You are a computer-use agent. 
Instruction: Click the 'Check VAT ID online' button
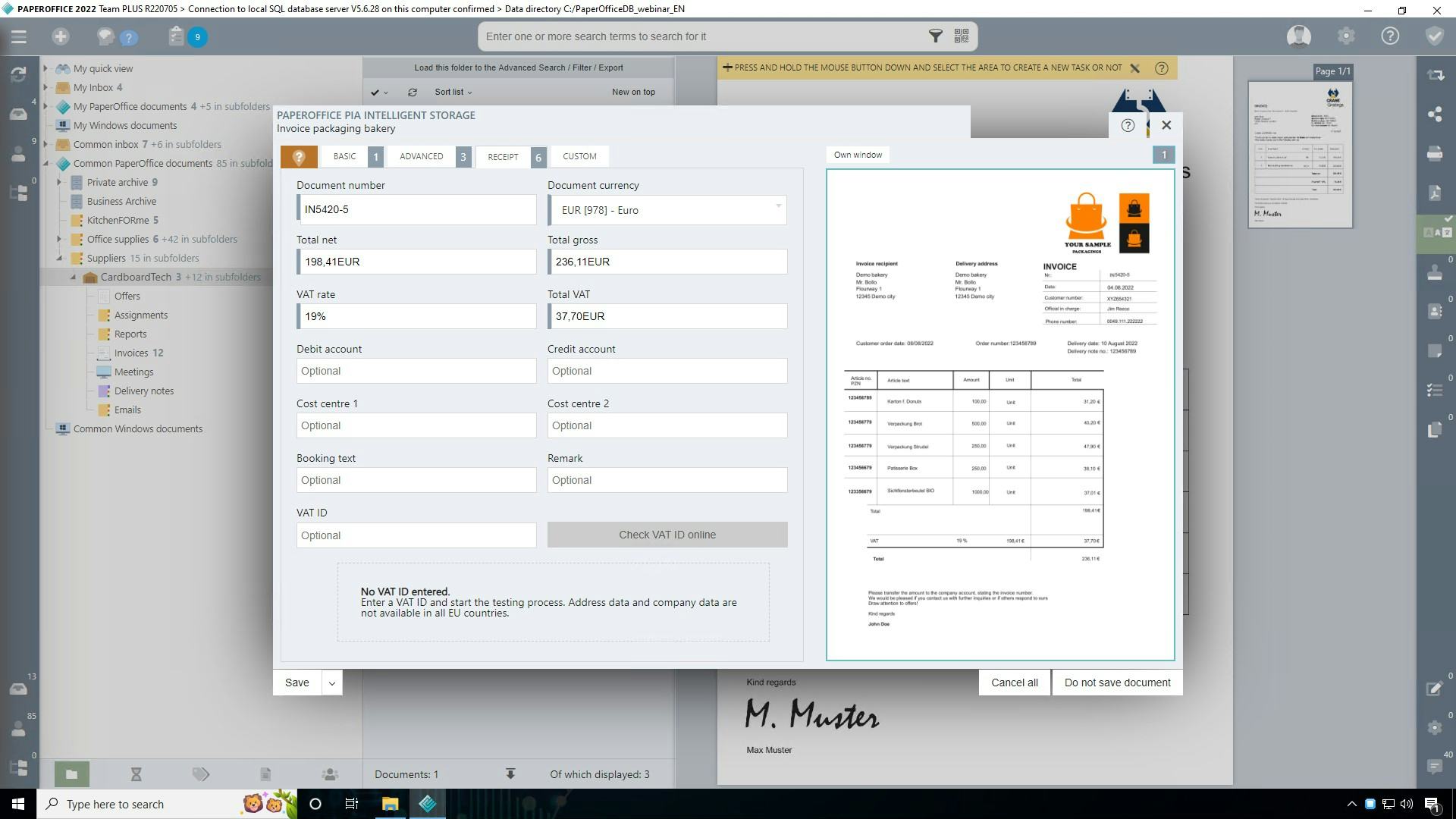click(x=667, y=535)
